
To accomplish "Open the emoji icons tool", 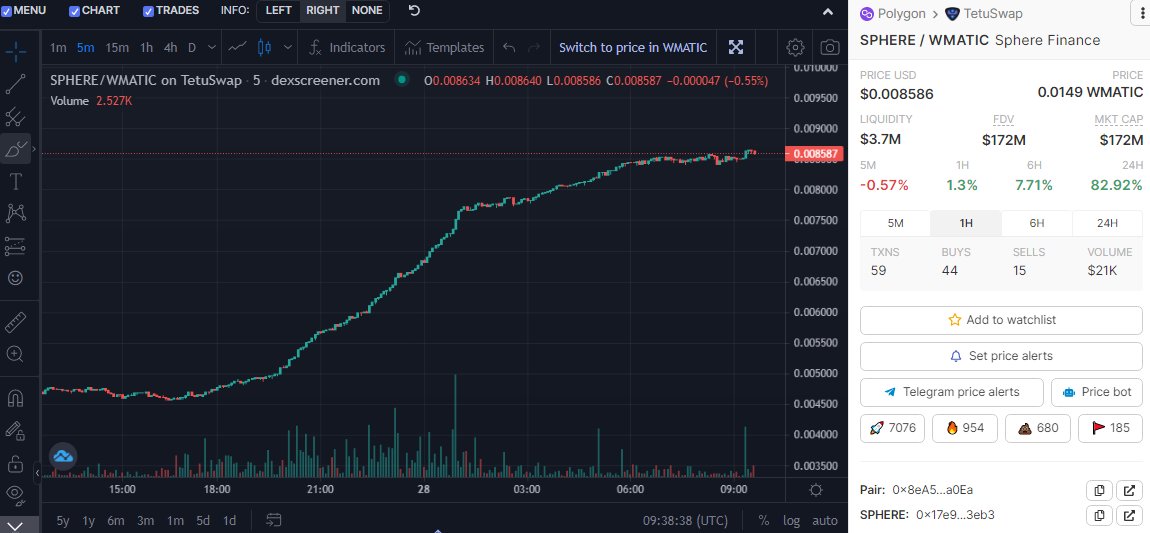I will click(15, 279).
